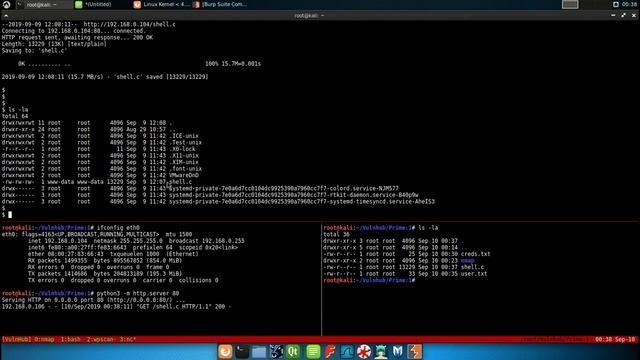The height and width of the screenshot is (360, 640).
Task: Click the VMwareDnD directory row
Action: click(x=100, y=175)
